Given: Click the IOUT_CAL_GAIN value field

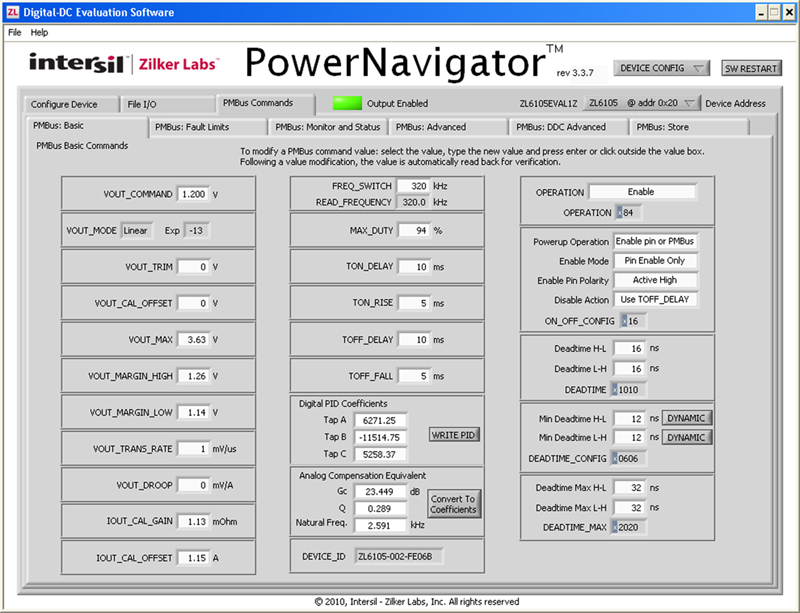Looking at the screenshot, I should point(193,521).
